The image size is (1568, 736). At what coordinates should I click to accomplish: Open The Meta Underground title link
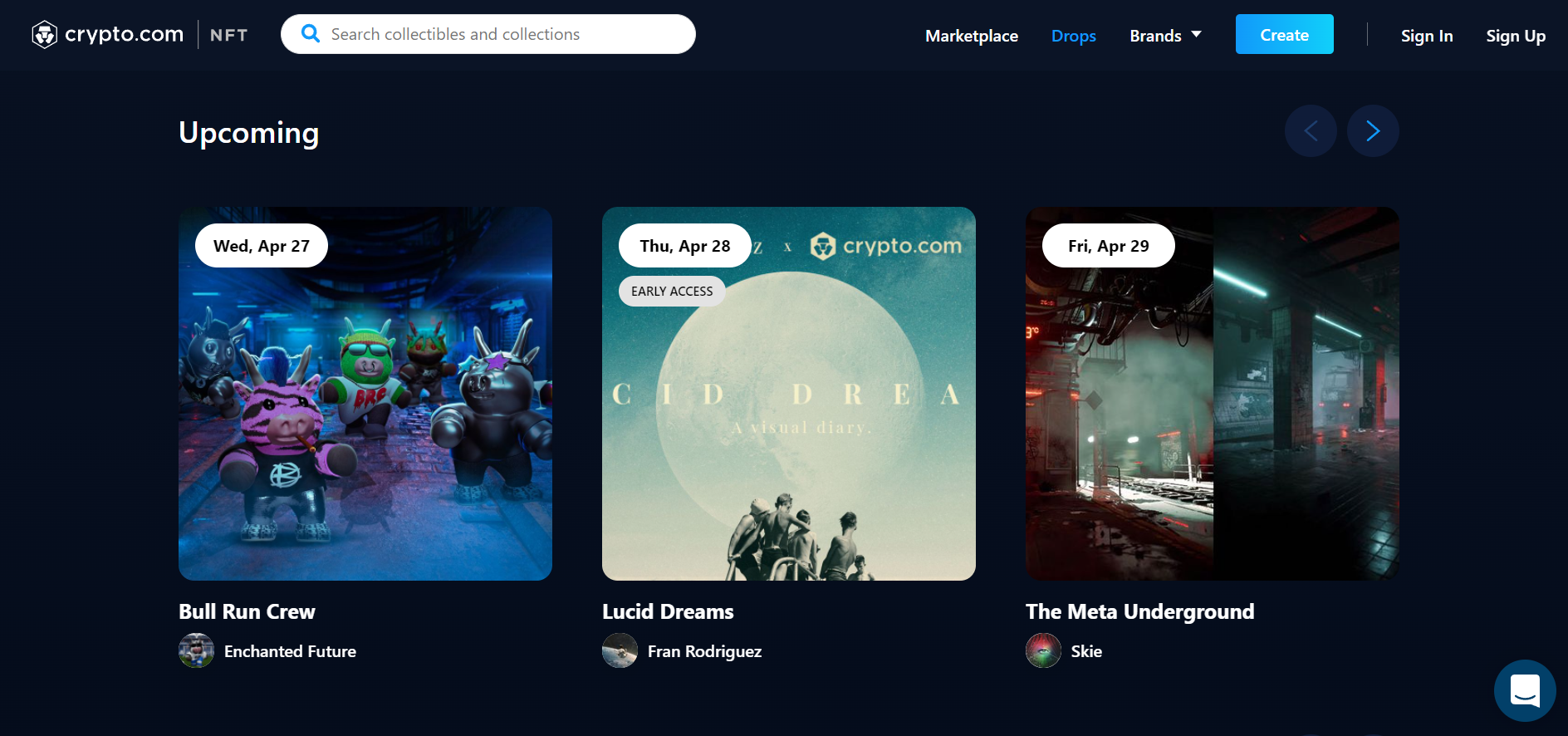tap(1139, 611)
